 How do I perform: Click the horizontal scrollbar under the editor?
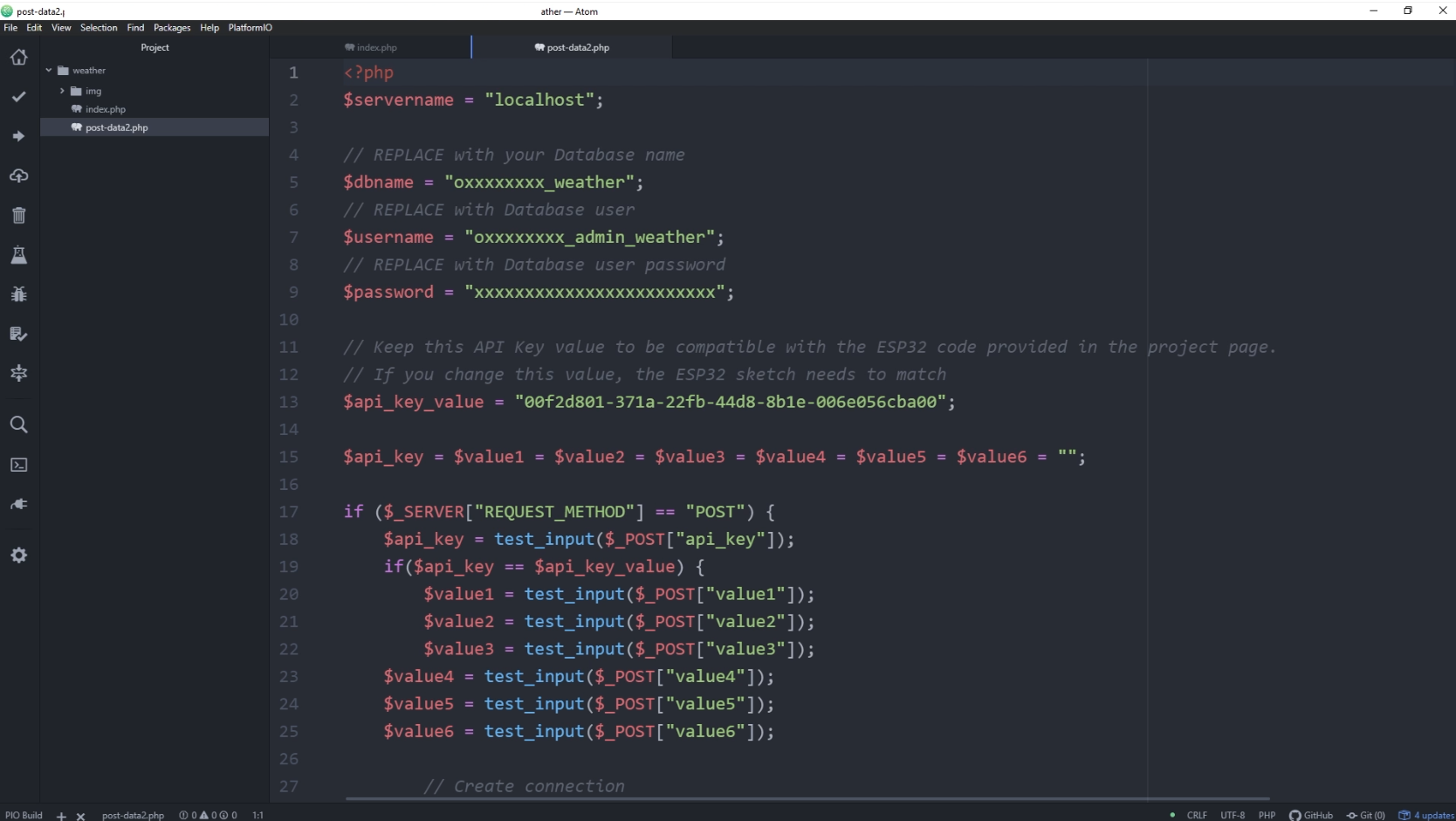point(807,798)
